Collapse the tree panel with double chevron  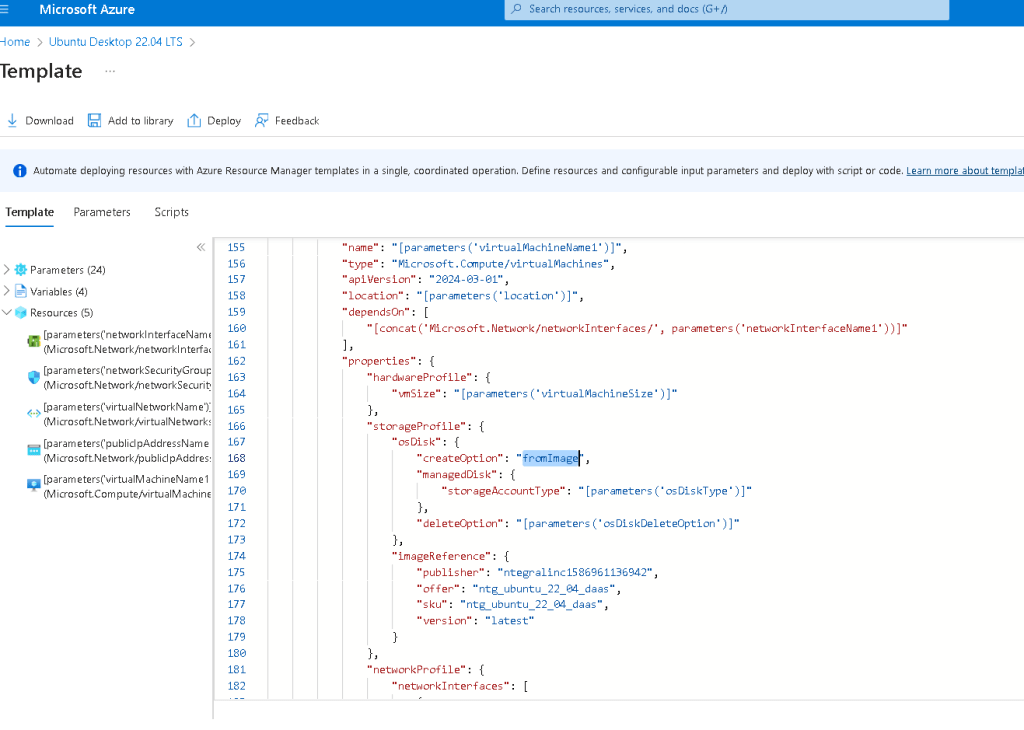[200, 247]
